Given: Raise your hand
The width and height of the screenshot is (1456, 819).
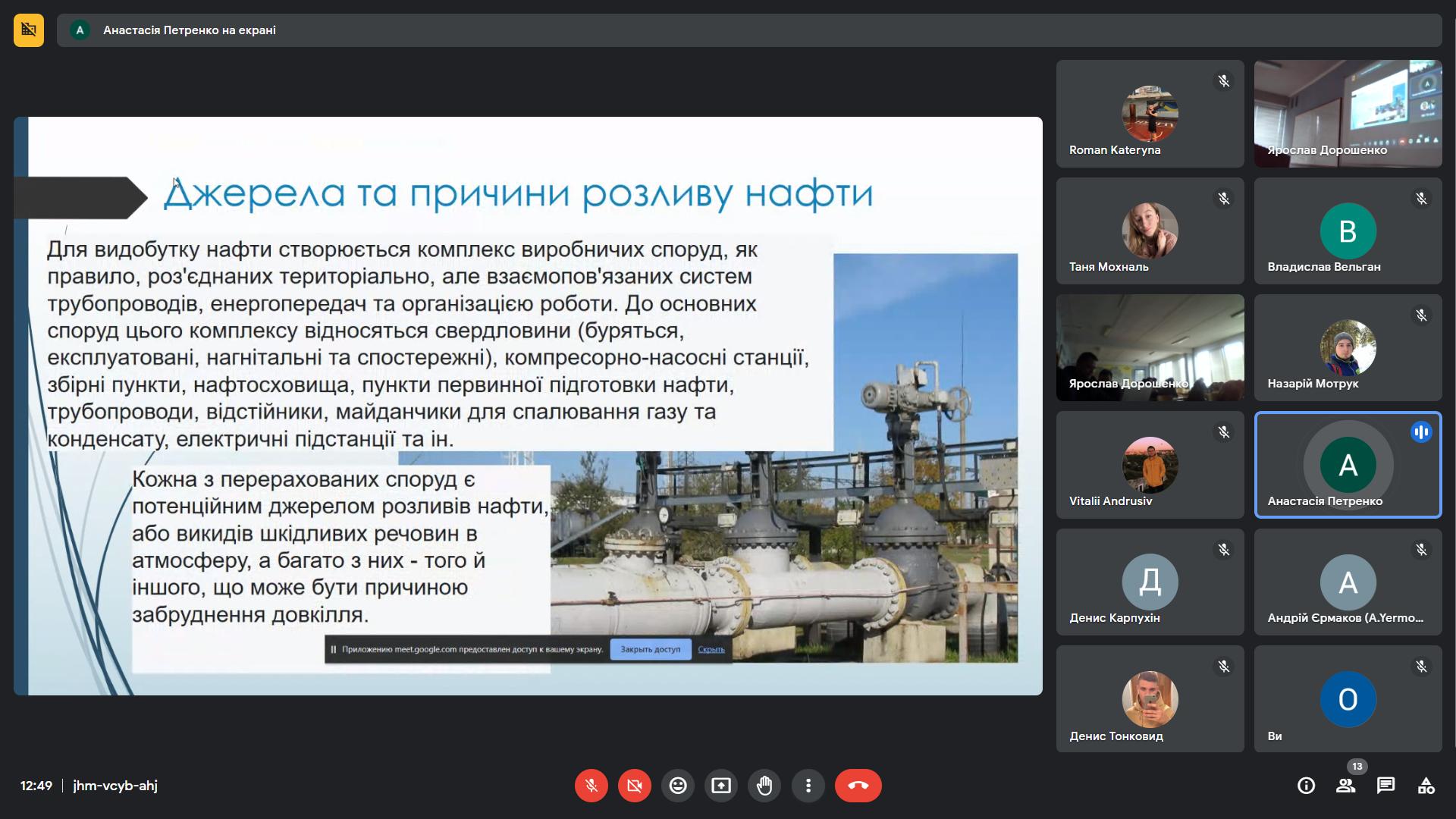Looking at the screenshot, I should tap(764, 786).
